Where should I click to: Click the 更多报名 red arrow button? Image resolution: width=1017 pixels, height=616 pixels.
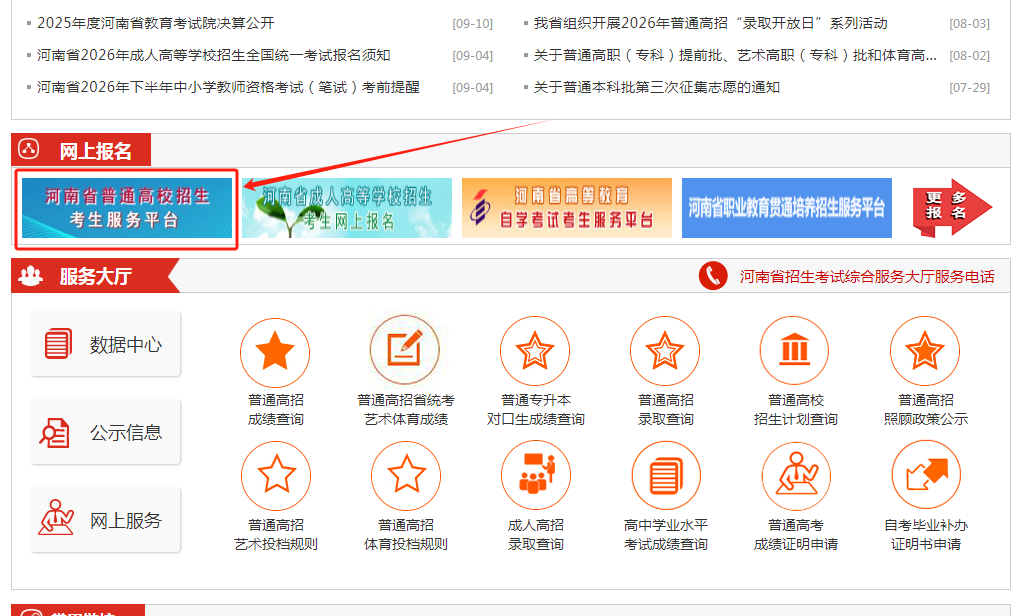952,207
